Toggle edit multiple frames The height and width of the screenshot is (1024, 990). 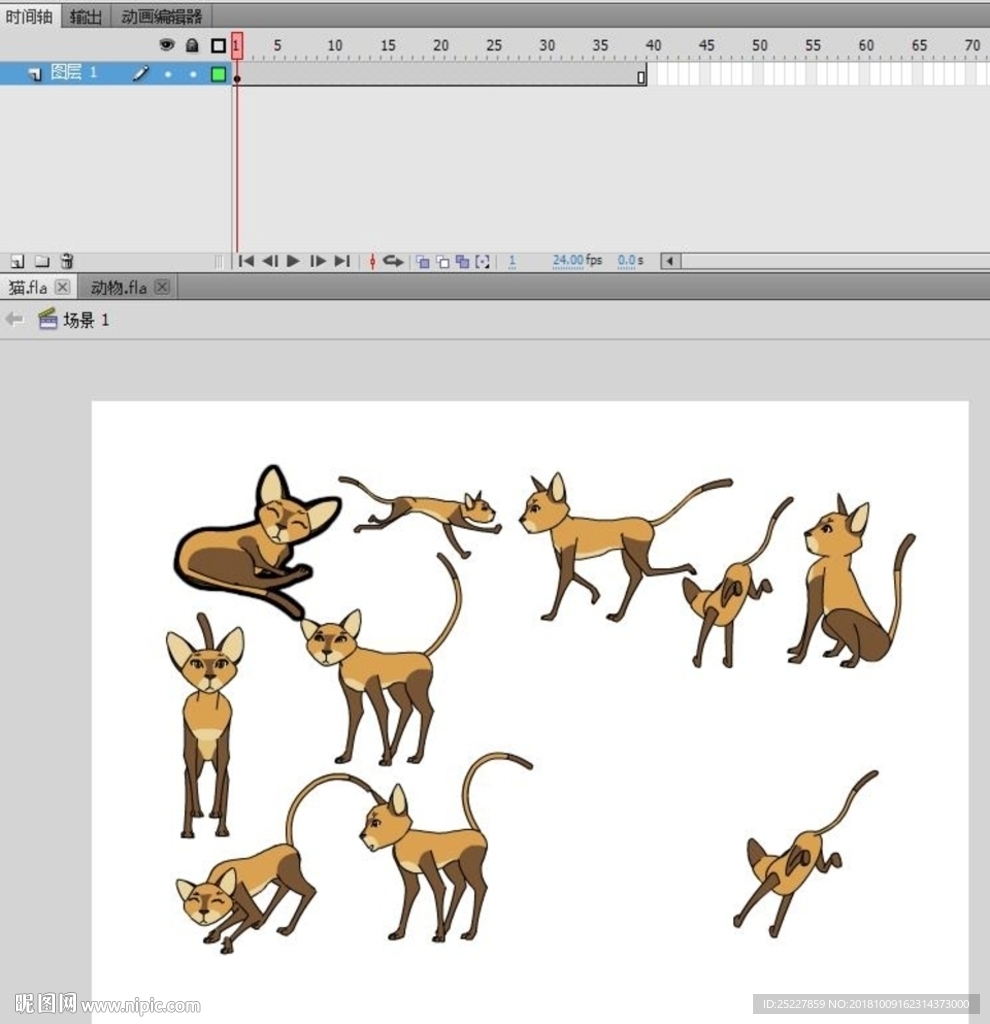[x=462, y=262]
